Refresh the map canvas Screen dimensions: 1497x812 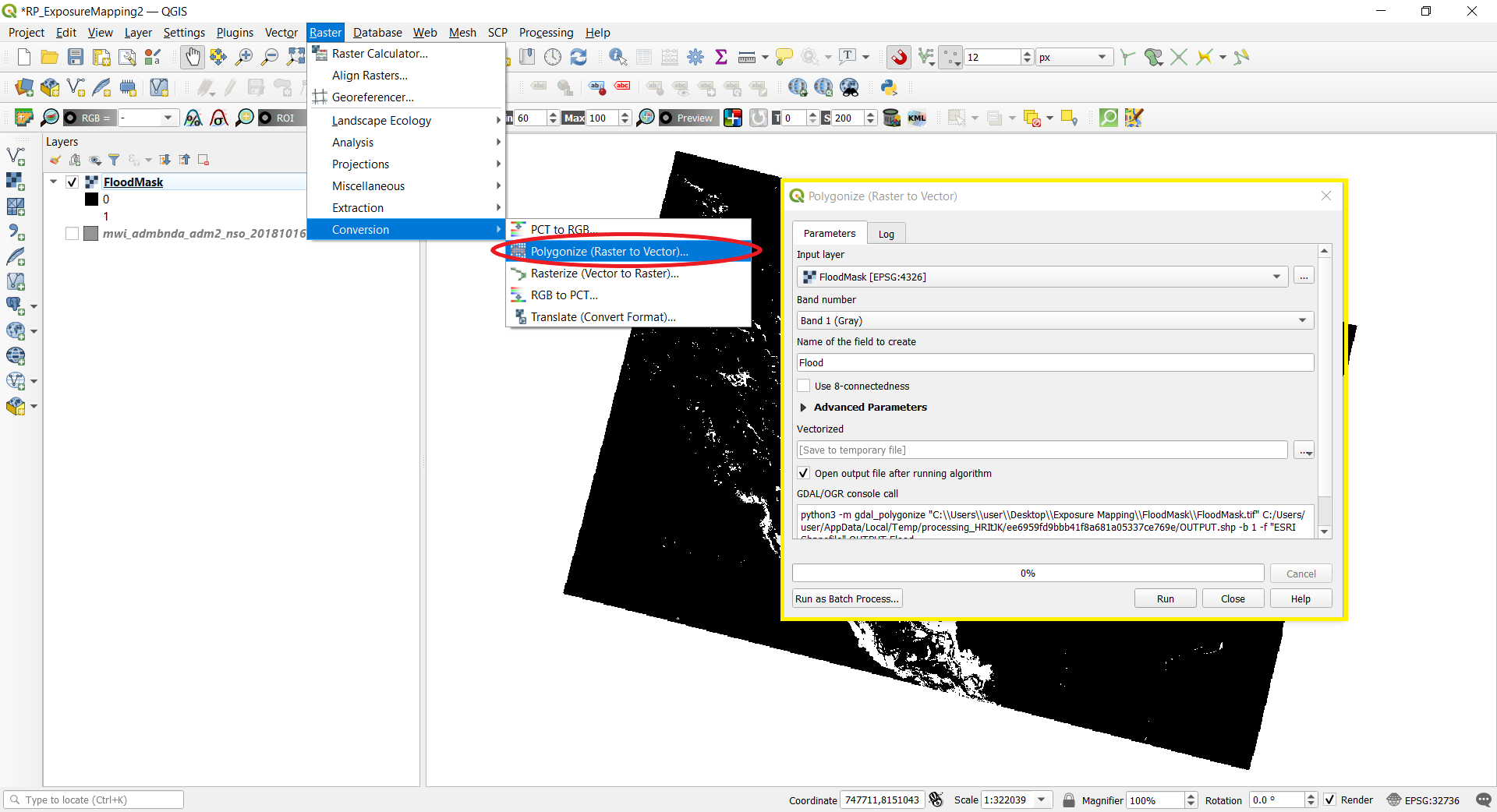579,56
